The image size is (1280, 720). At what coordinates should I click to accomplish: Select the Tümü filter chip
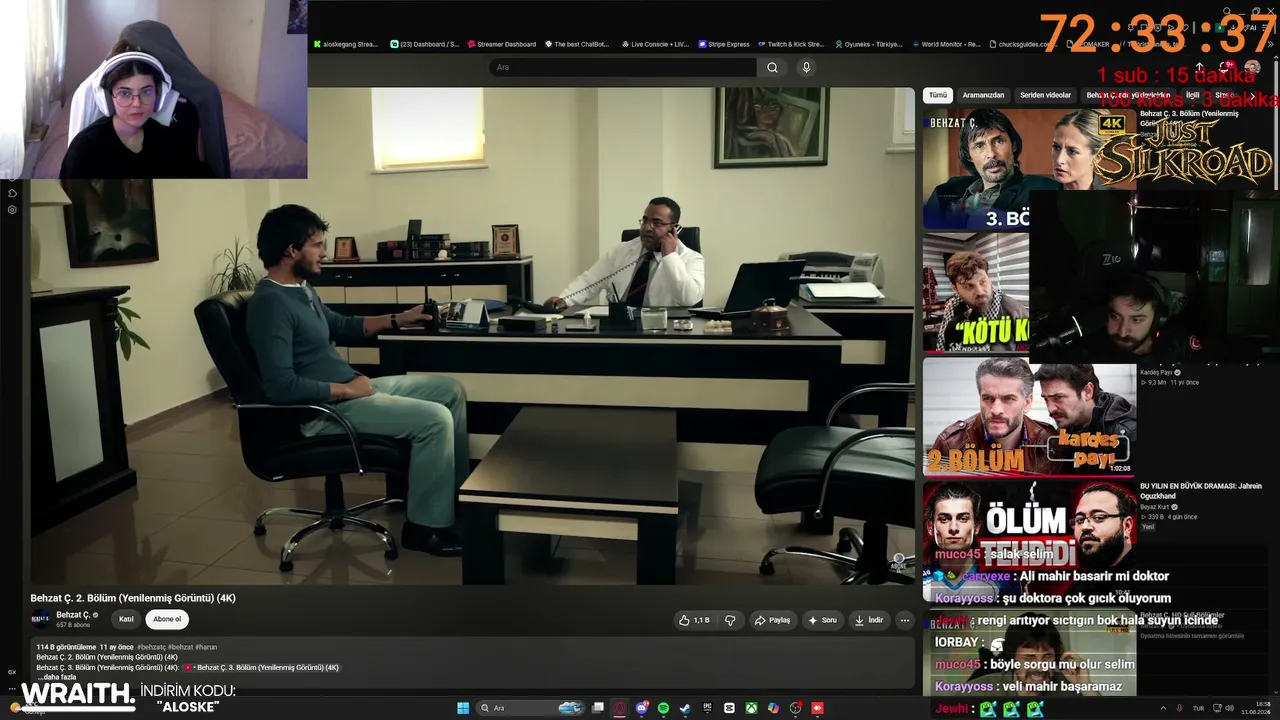[937, 95]
